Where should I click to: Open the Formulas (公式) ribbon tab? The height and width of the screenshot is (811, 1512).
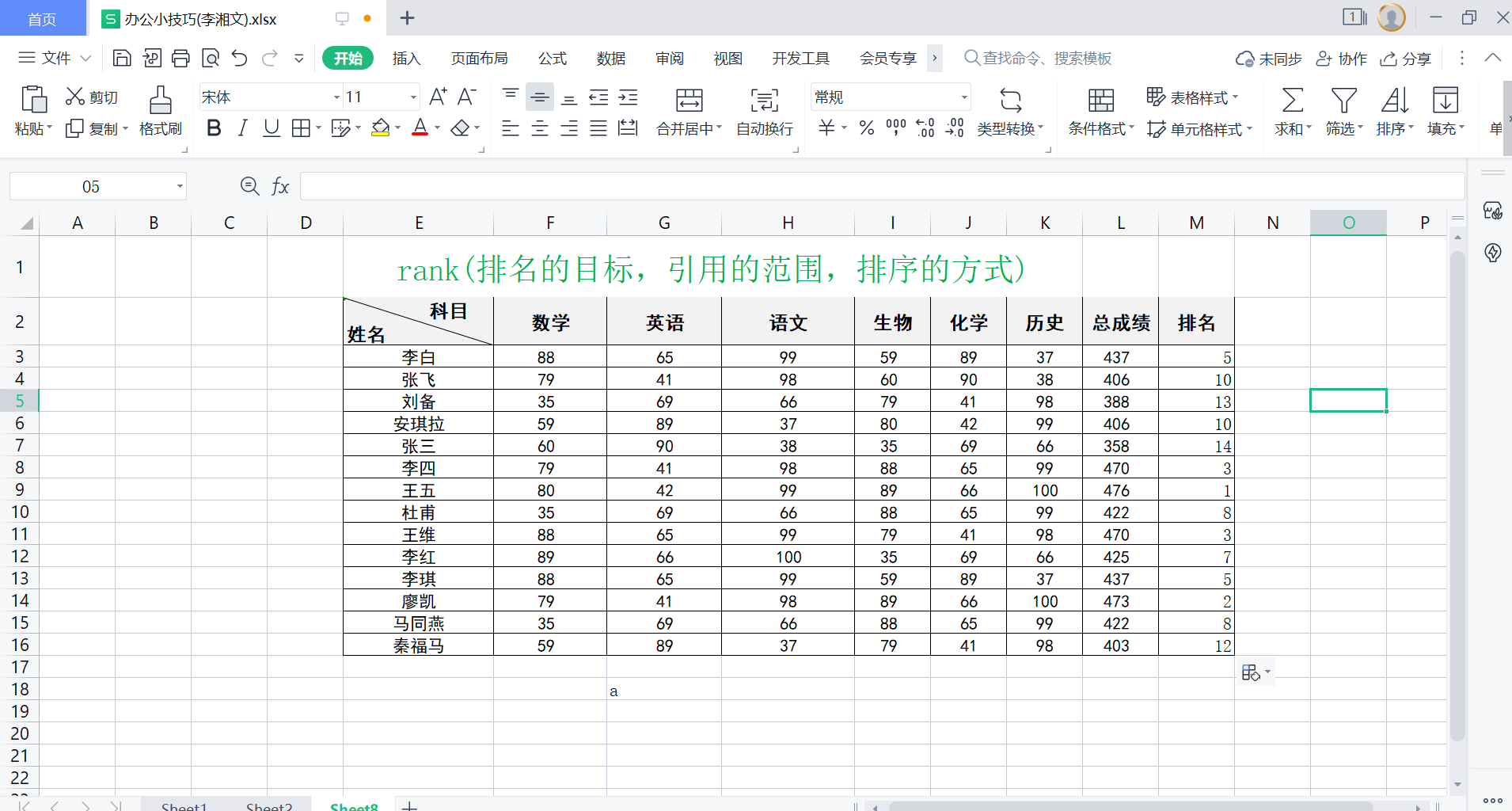pos(552,59)
